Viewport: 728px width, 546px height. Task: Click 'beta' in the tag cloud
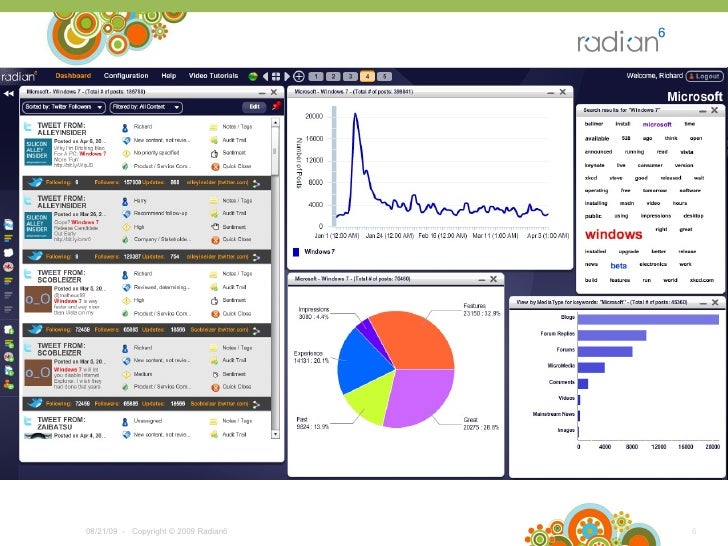tap(618, 266)
